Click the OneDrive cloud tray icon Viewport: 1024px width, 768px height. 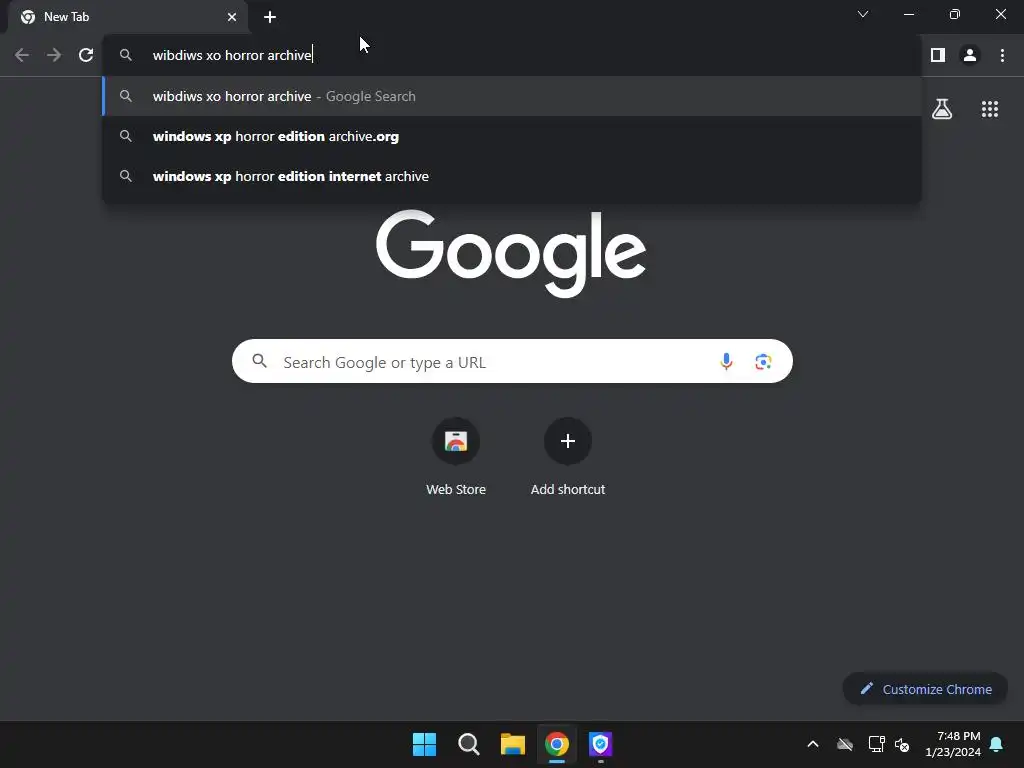pyautogui.click(x=845, y=744)
